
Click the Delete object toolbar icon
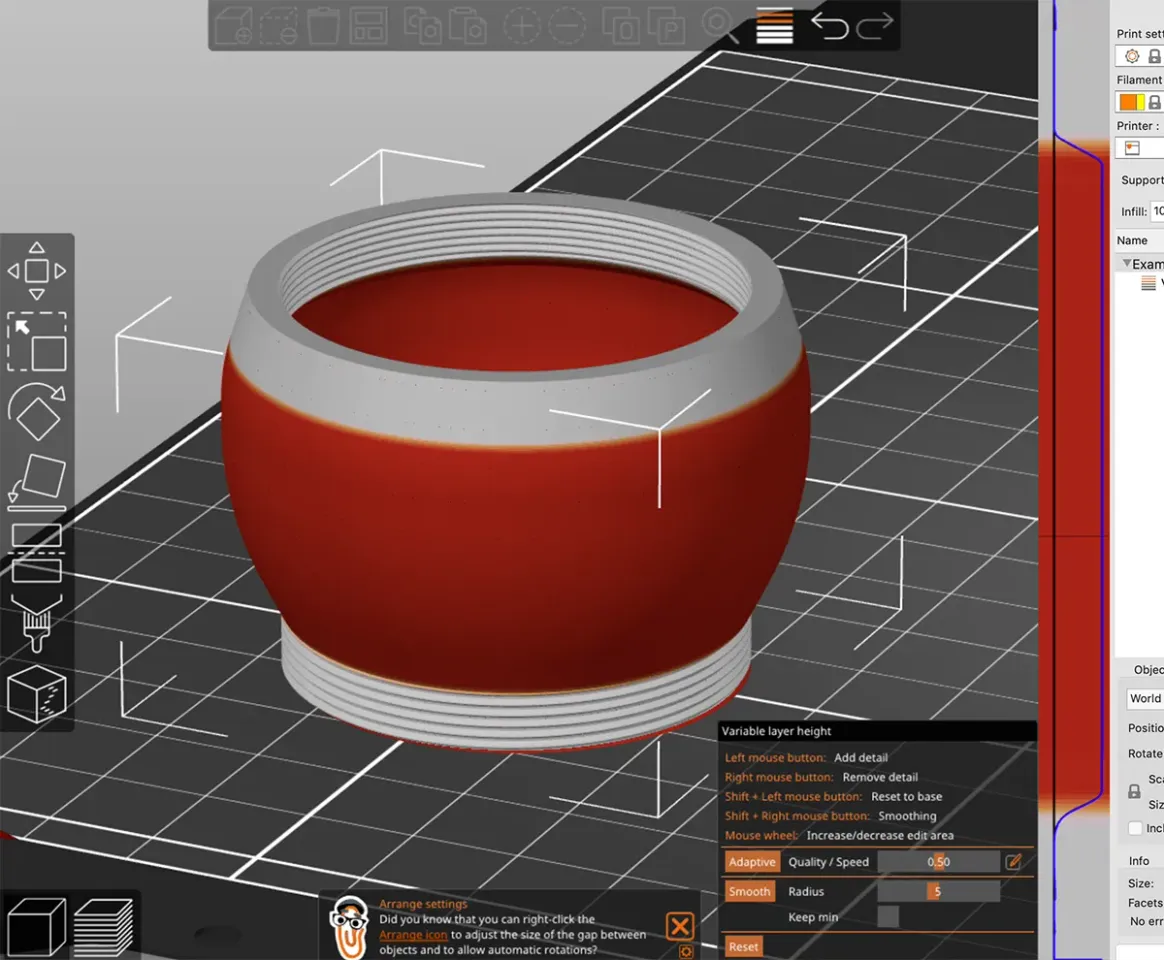point(279,26)
